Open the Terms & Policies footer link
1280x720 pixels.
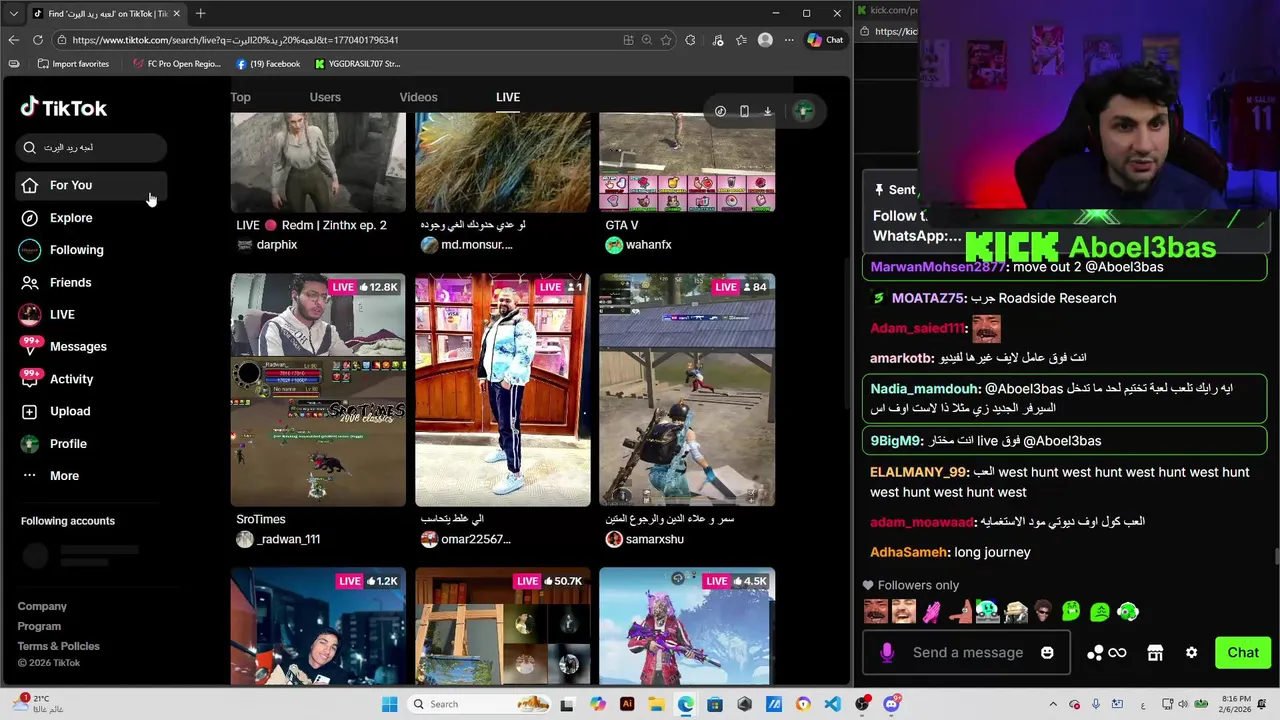tap(58, 646)
